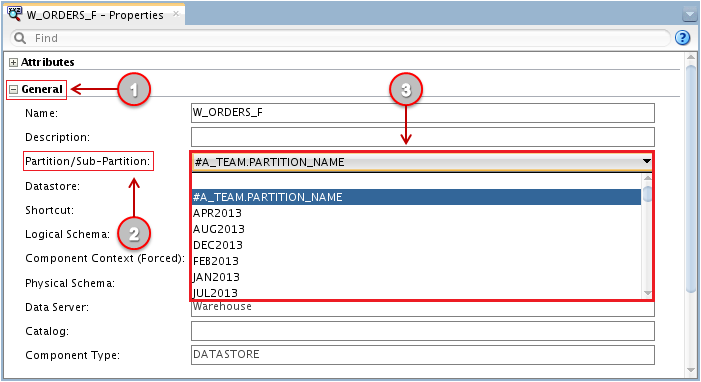
Task: Click partition list scroll up arrow
Action: click(647, 178)
